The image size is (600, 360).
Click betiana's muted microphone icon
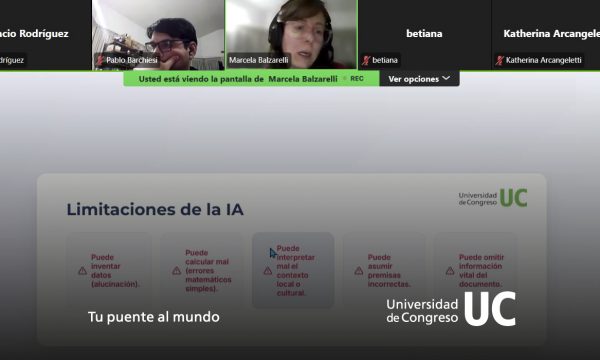click(x=366, y=60)
